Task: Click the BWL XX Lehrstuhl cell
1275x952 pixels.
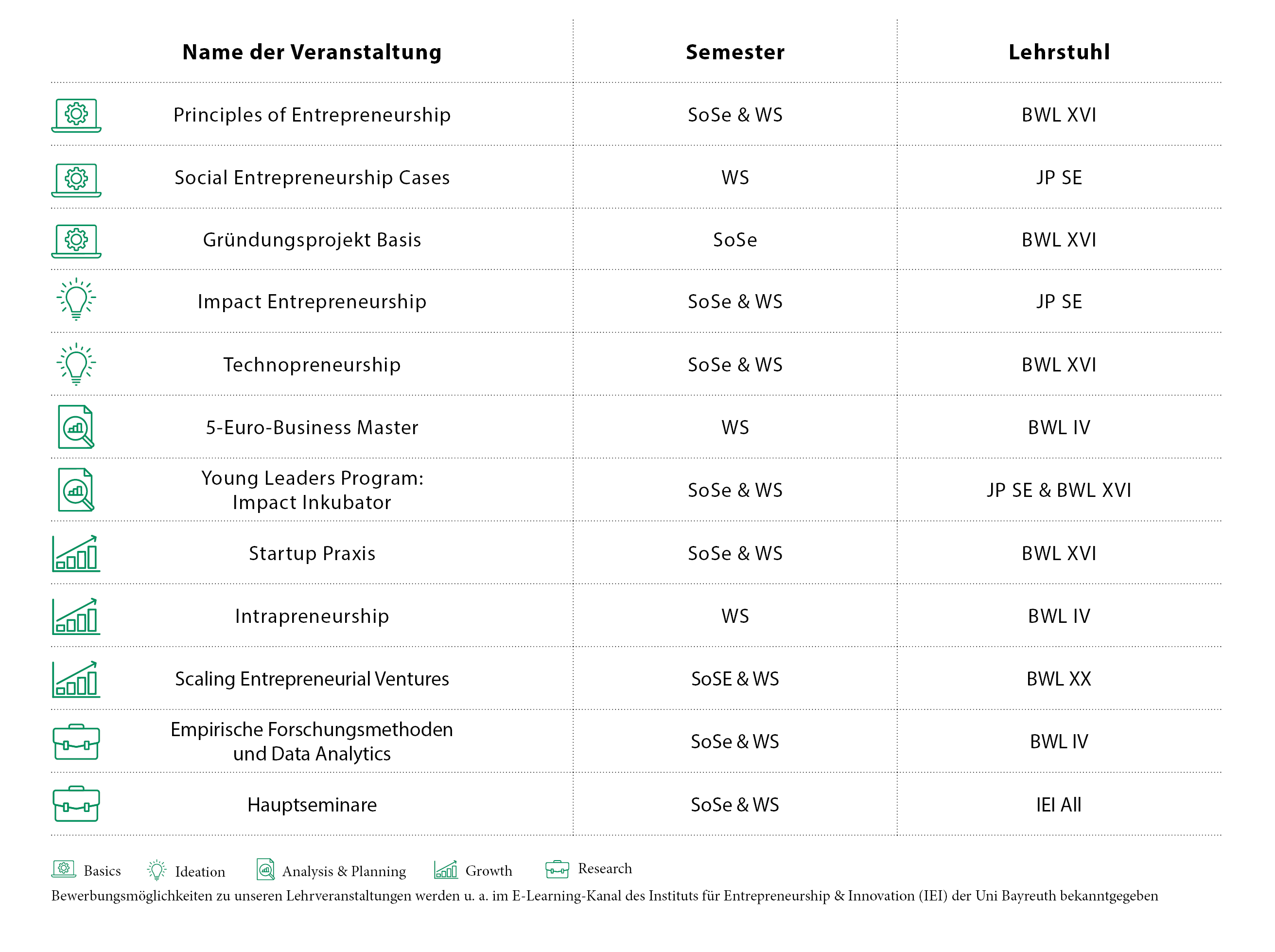Action: tap(1058, 679)
